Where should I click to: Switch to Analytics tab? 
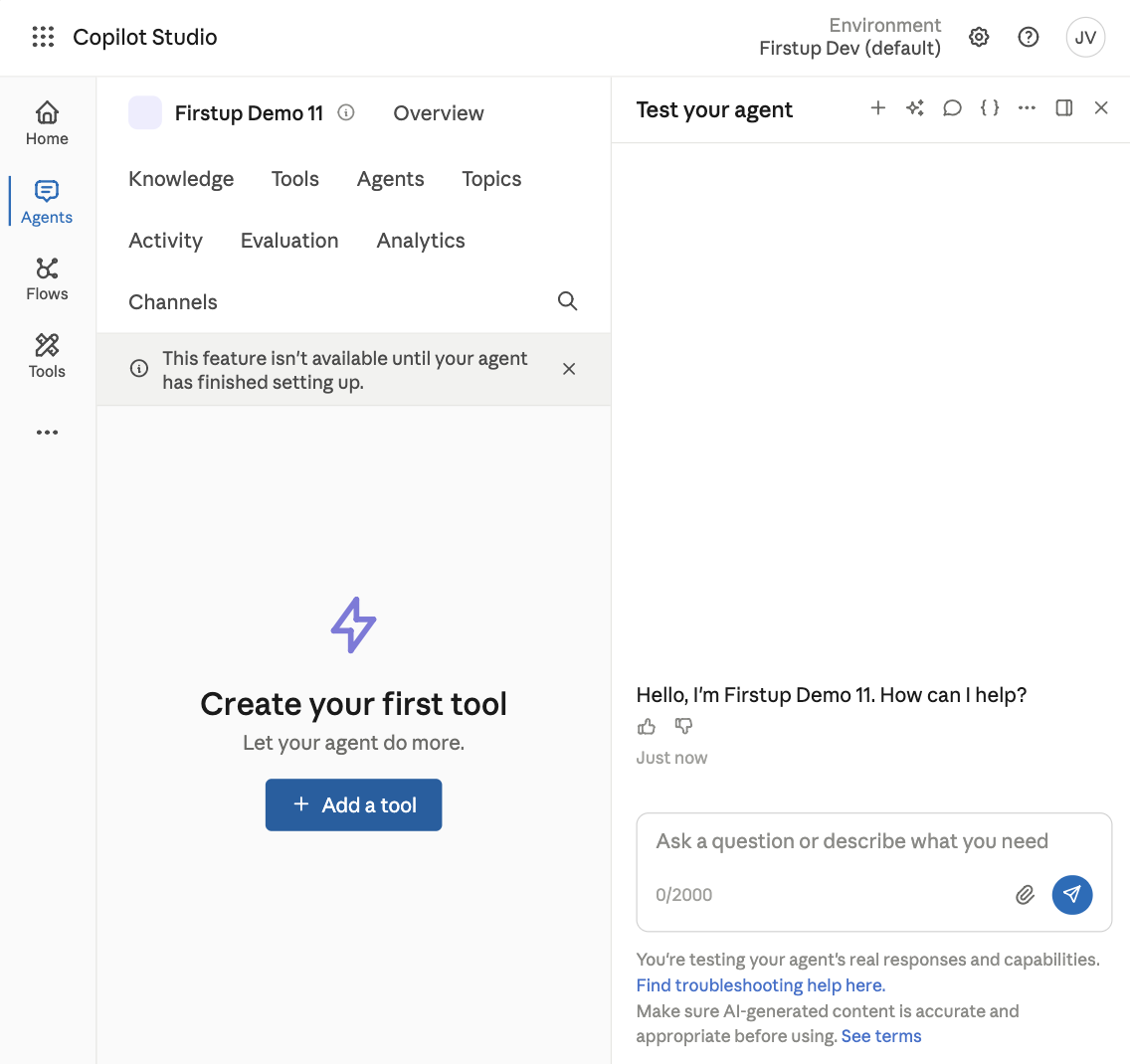pos(421,241)
